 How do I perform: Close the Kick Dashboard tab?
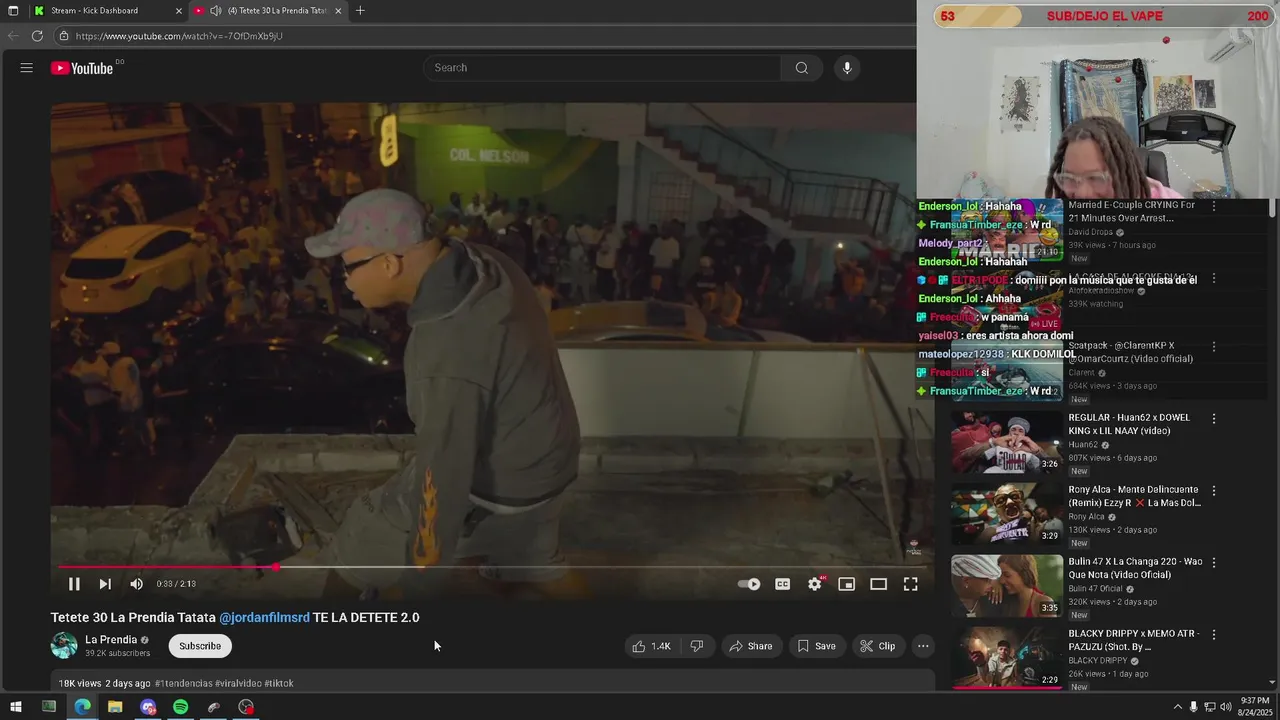click(179, 11)
